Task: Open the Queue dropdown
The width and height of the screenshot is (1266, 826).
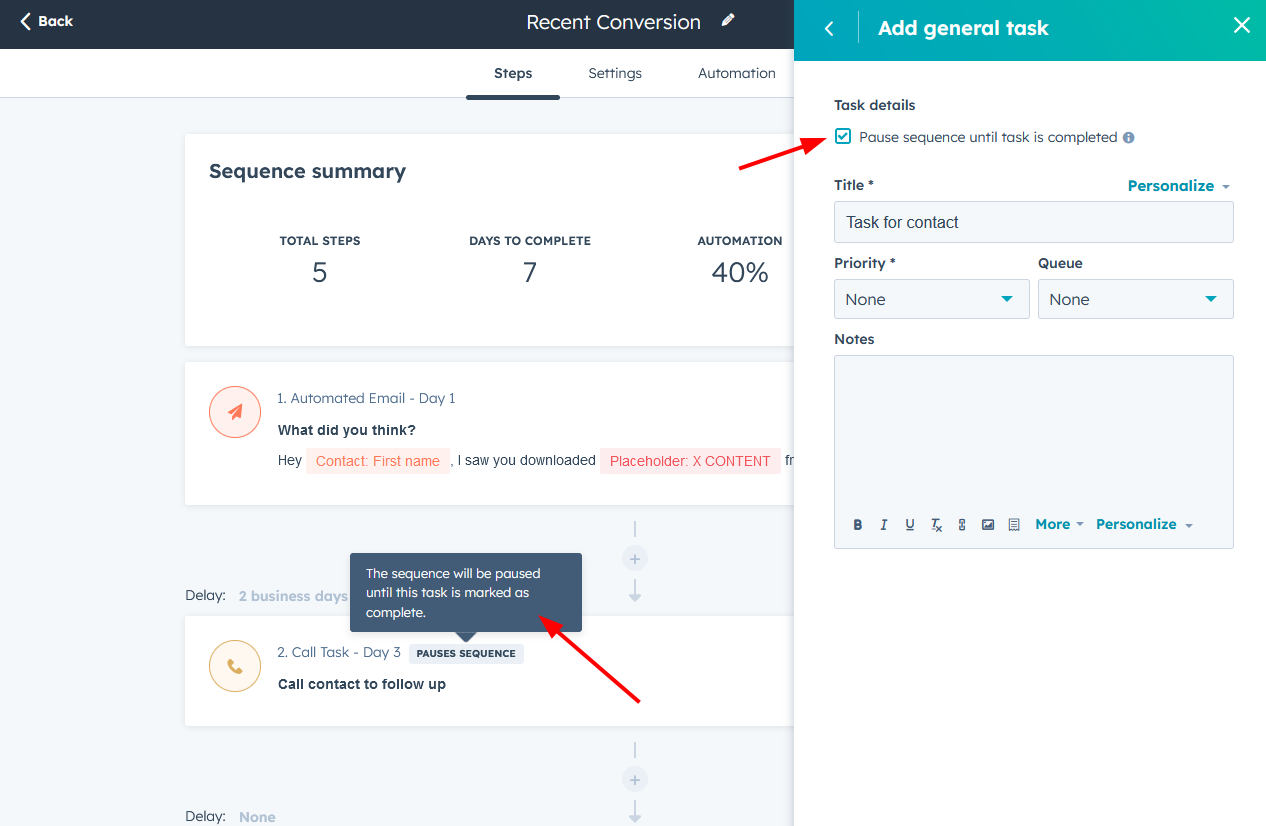Action: pyautogui.click(x=1135, y=299)
